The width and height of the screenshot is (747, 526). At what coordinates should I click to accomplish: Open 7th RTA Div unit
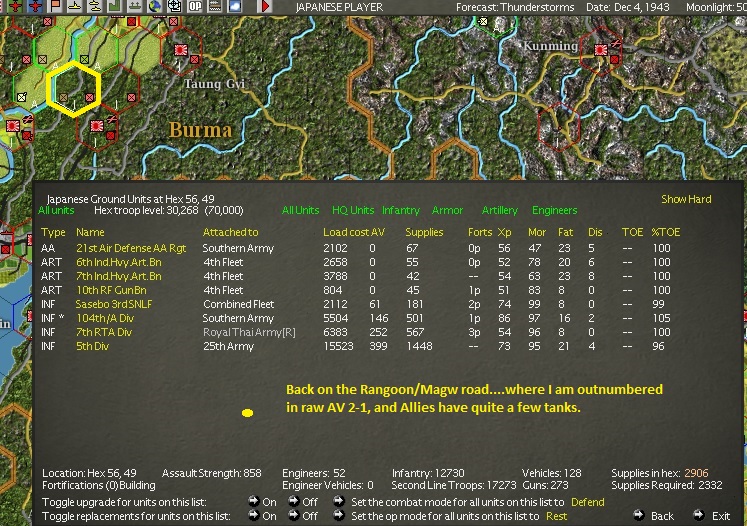[x=104, y=332]
